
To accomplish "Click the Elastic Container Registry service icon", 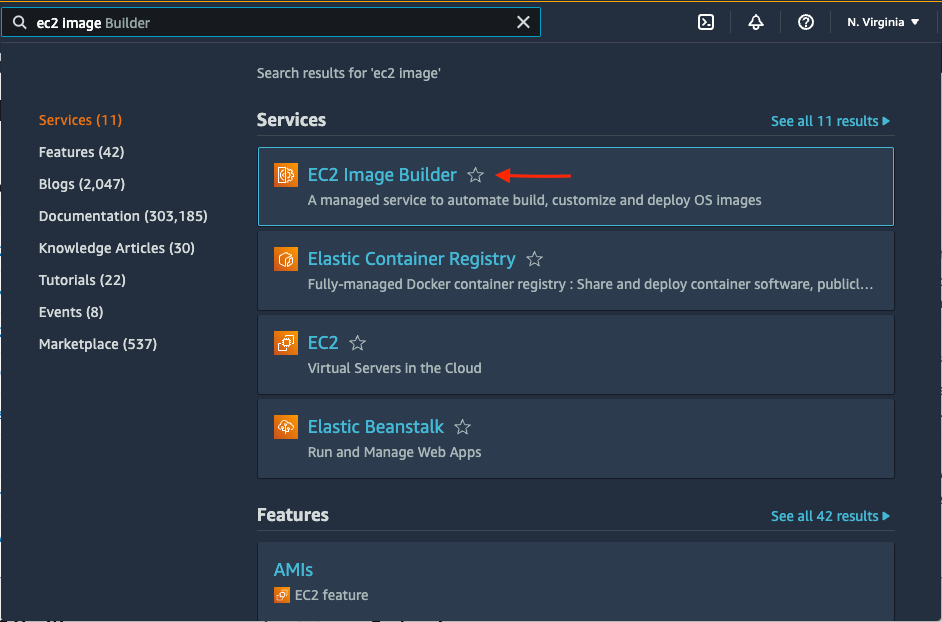I will [x=286, y=259].
